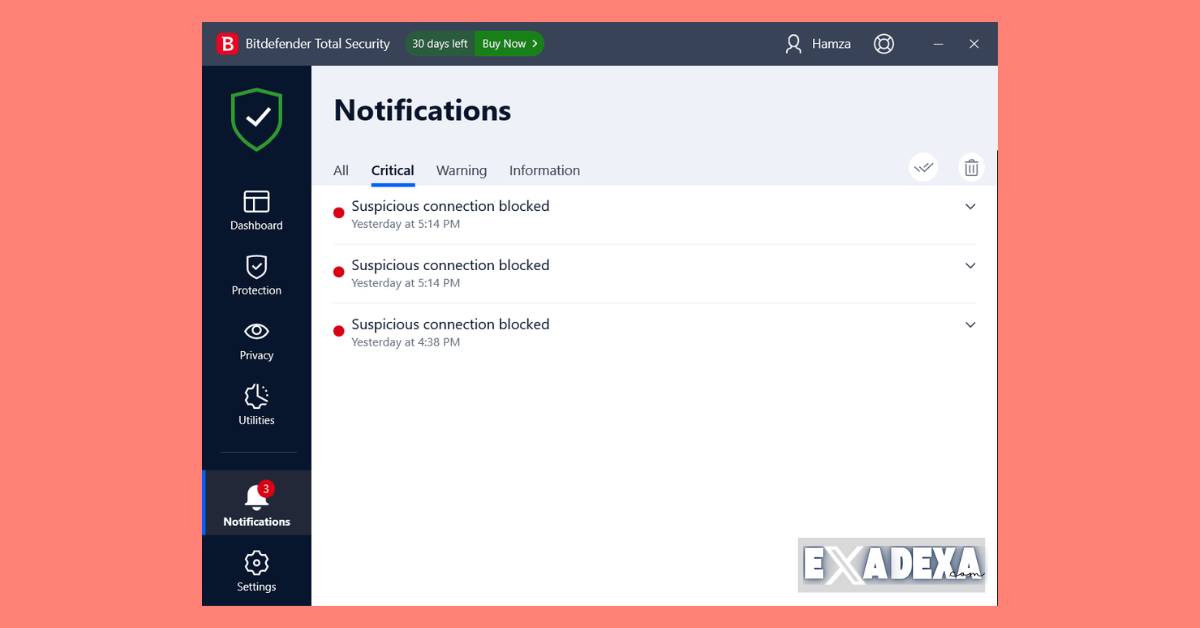The height and width of the screenshot is (628, 1200).
Task: Click the Buy Now button
Action: pos(508,43)
